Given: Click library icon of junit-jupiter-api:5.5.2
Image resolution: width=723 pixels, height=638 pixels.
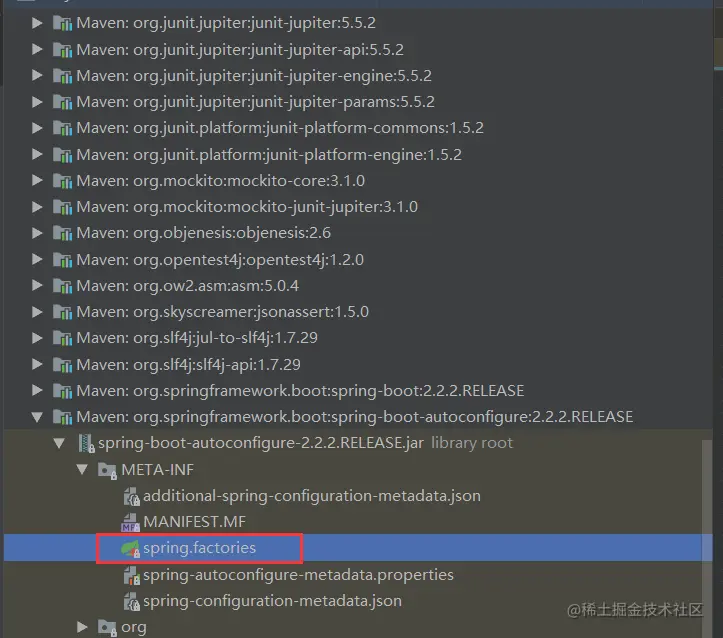Looking at the screenshot, I should 62,49.
